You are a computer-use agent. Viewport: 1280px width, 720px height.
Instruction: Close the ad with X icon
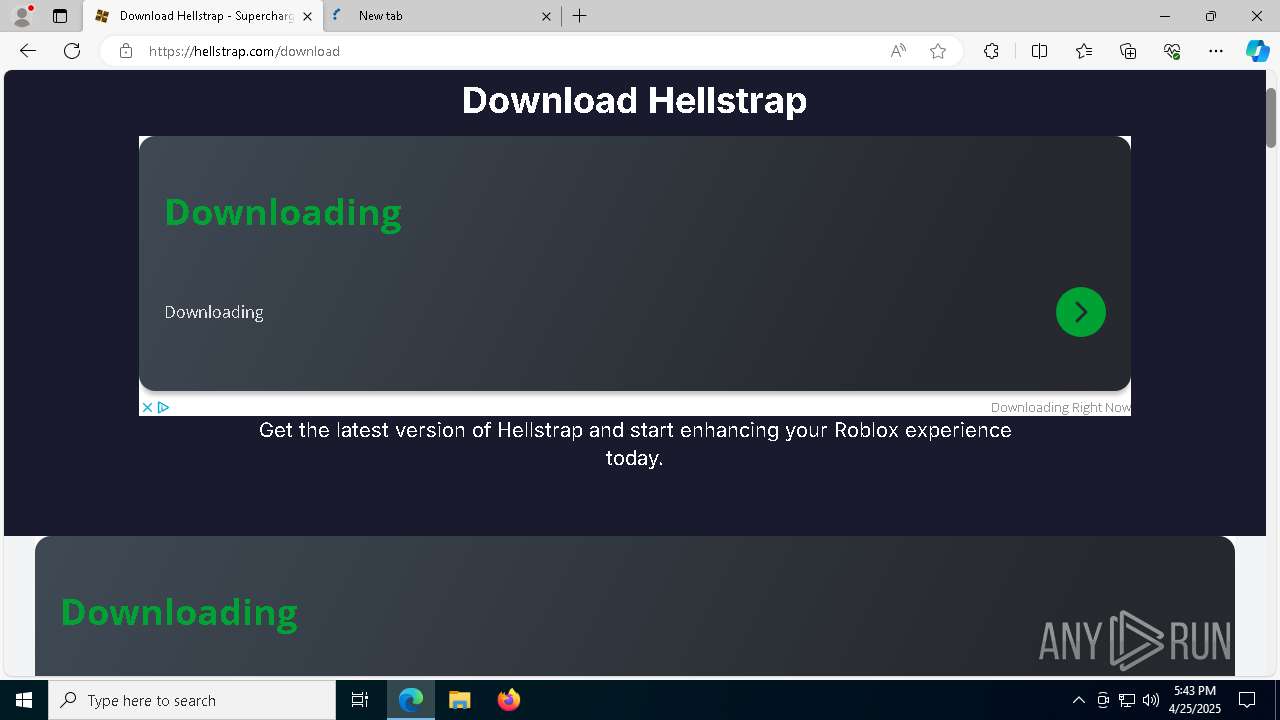coord(147,407)
